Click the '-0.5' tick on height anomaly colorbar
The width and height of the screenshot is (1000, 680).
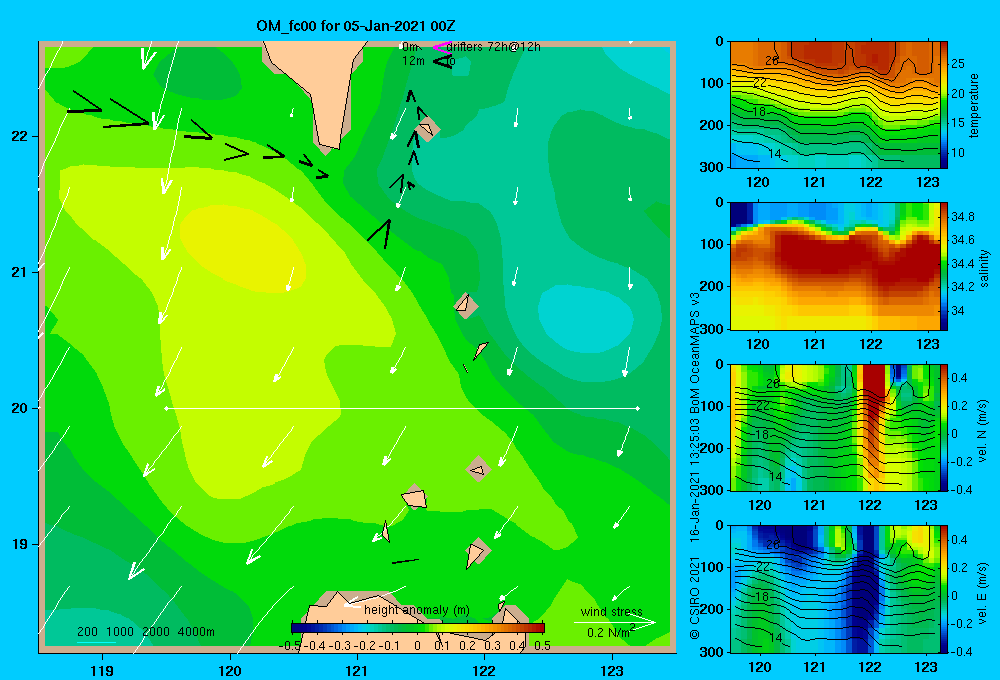click(x=290, y=646)
